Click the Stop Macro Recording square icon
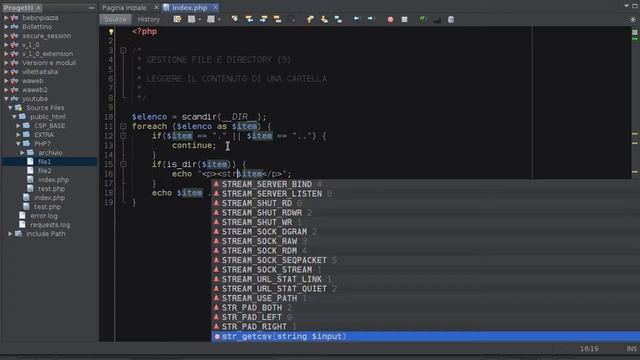Screen dimensions: 640x360 pos(404,19)
